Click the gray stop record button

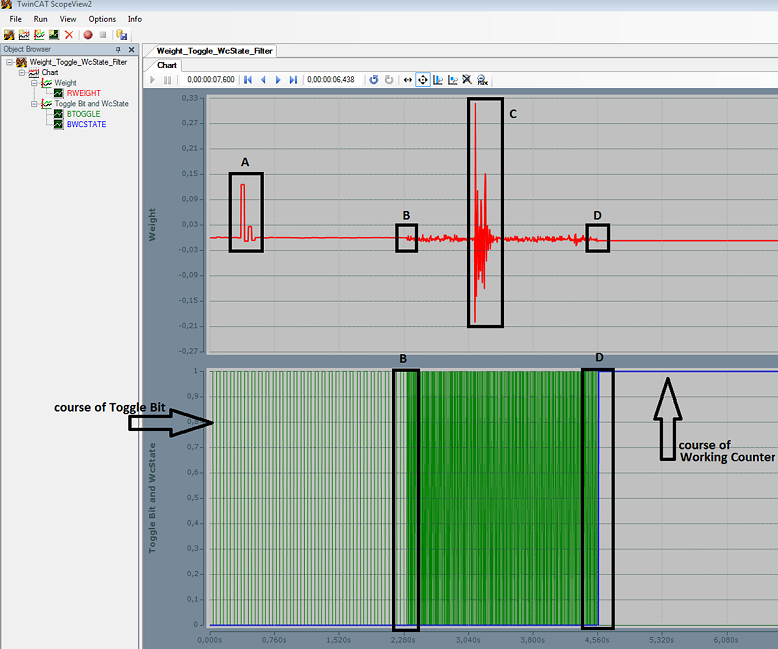click(x=103, y=35)
